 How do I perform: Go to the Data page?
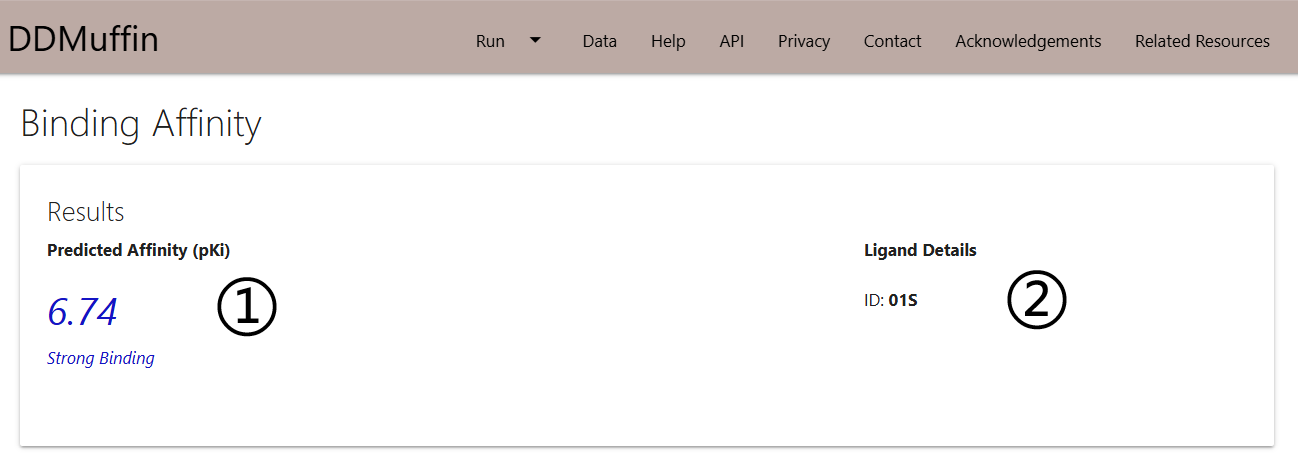[x=599, y=41]
